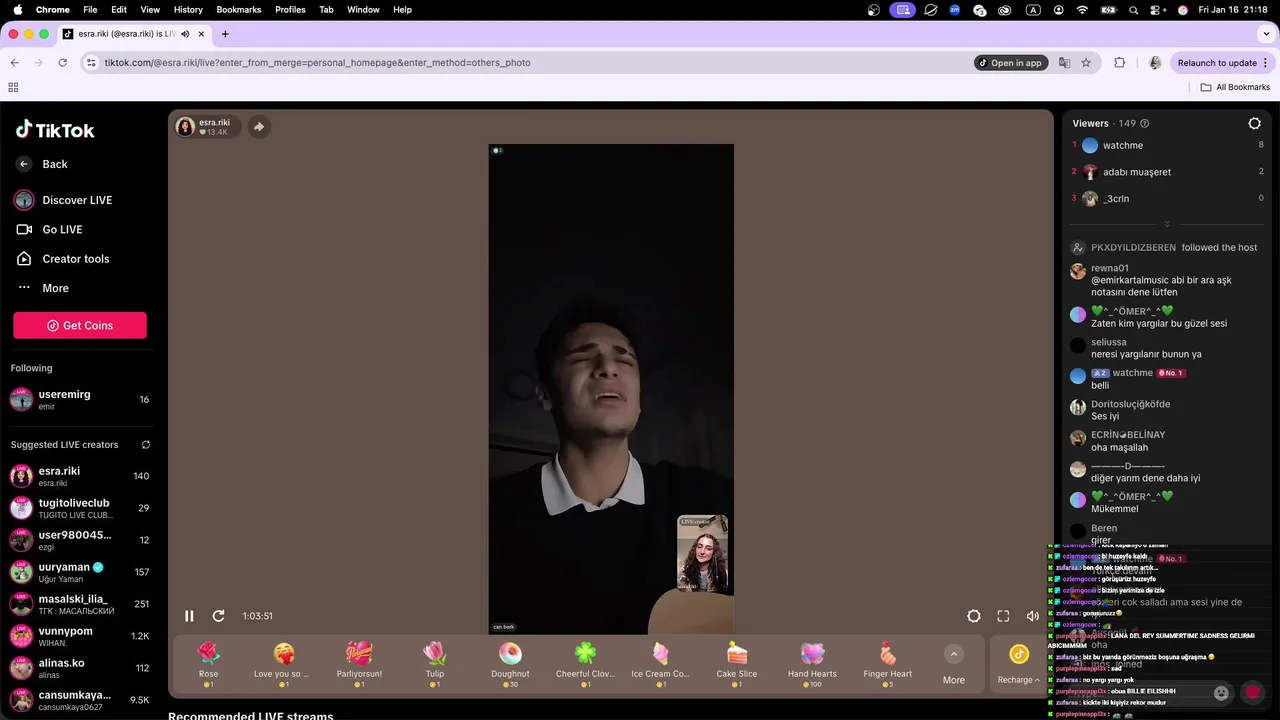Viewport: 1280px width, 720px height.
Task: Open All Bookmarks folder
Action: 1235,88
